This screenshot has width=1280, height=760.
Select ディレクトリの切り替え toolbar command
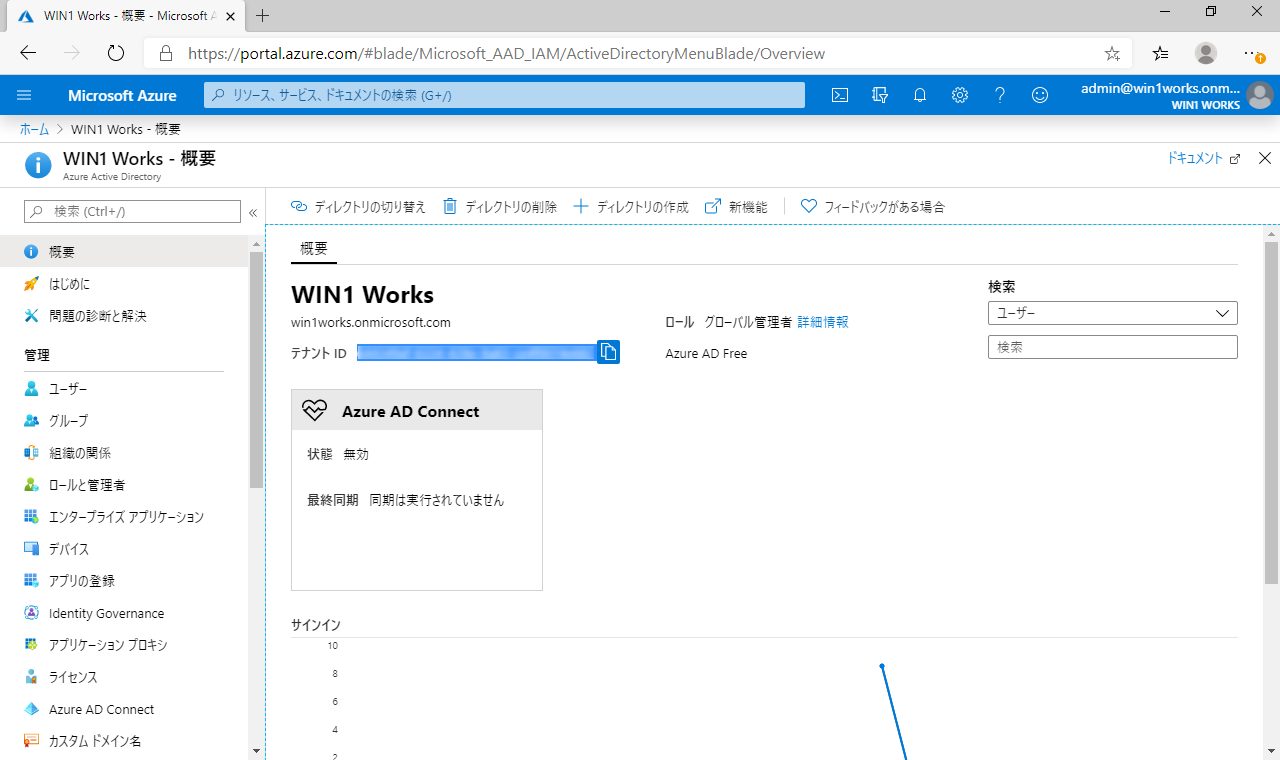(358, 207)
